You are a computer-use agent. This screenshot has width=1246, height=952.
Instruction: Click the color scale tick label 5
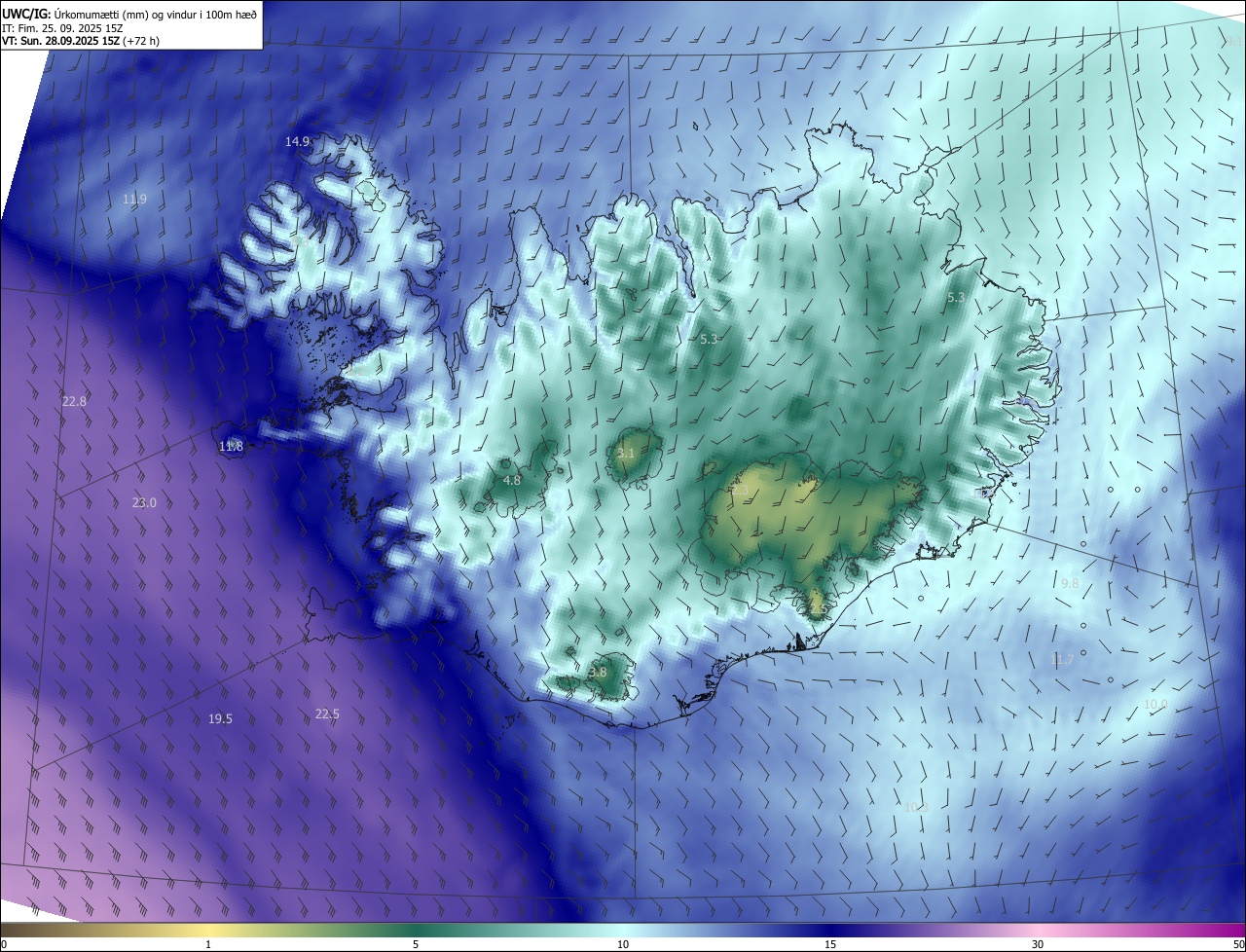click(x=416, y=944)
